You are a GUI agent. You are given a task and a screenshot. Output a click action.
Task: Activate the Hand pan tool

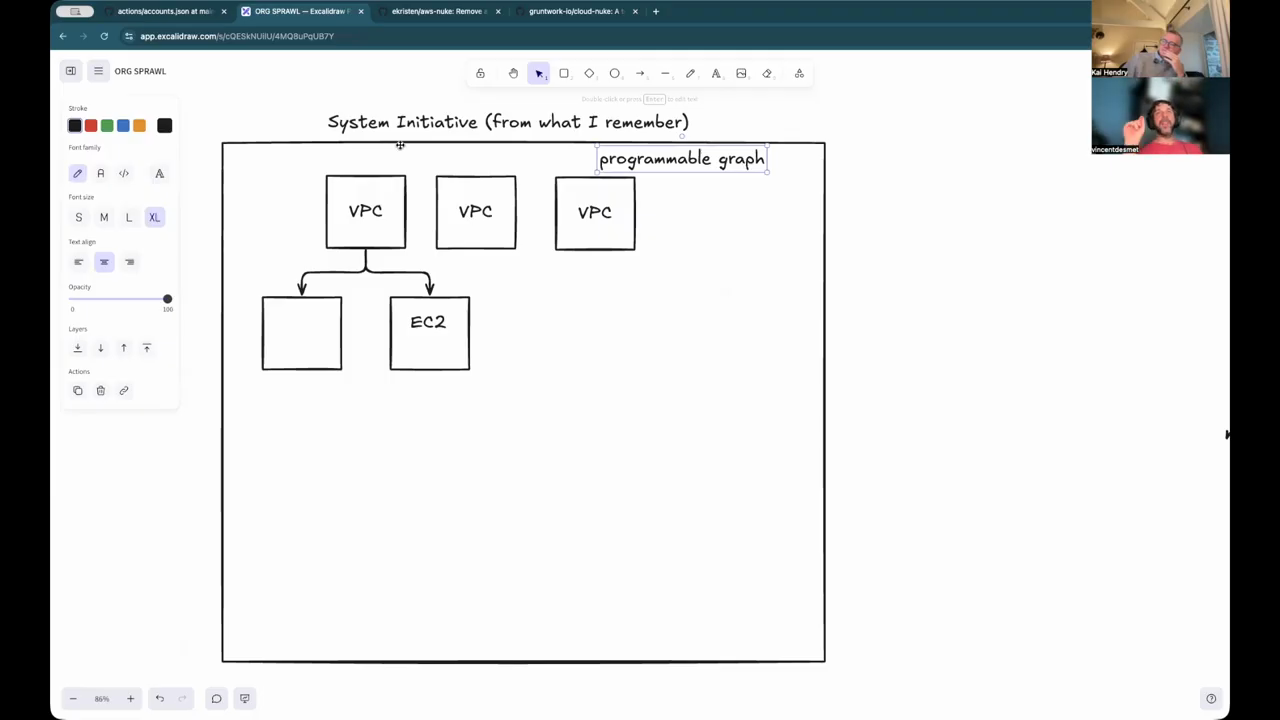click(x=513, y=73)
